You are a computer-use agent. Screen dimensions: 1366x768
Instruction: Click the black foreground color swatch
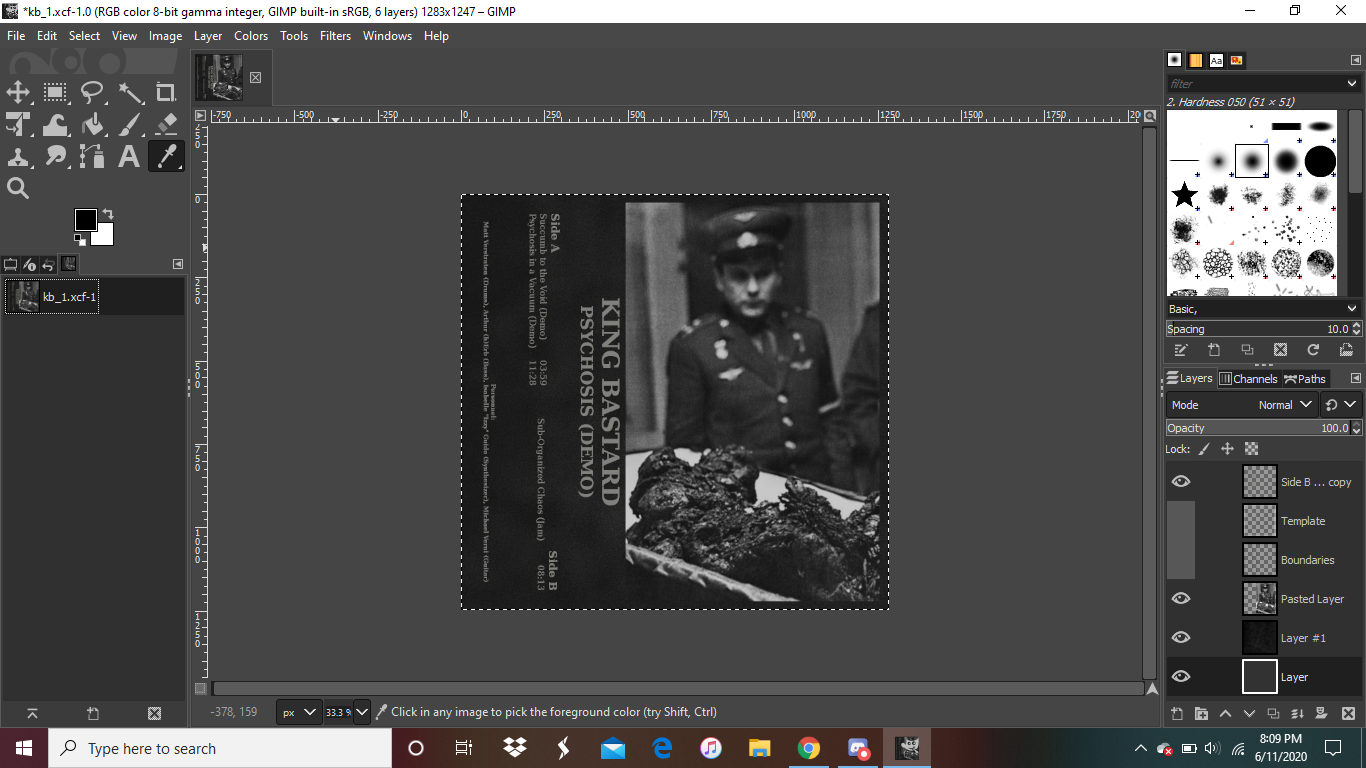pyautogui.click(x=86, y=220)
